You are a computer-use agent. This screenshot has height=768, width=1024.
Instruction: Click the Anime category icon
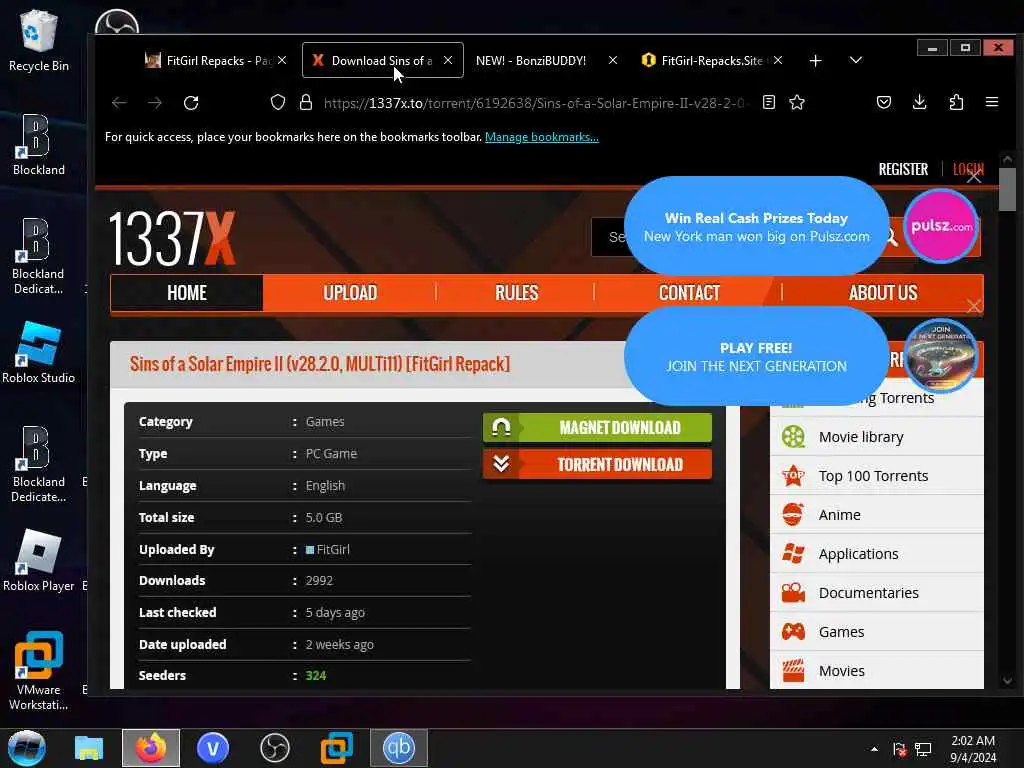793,515
